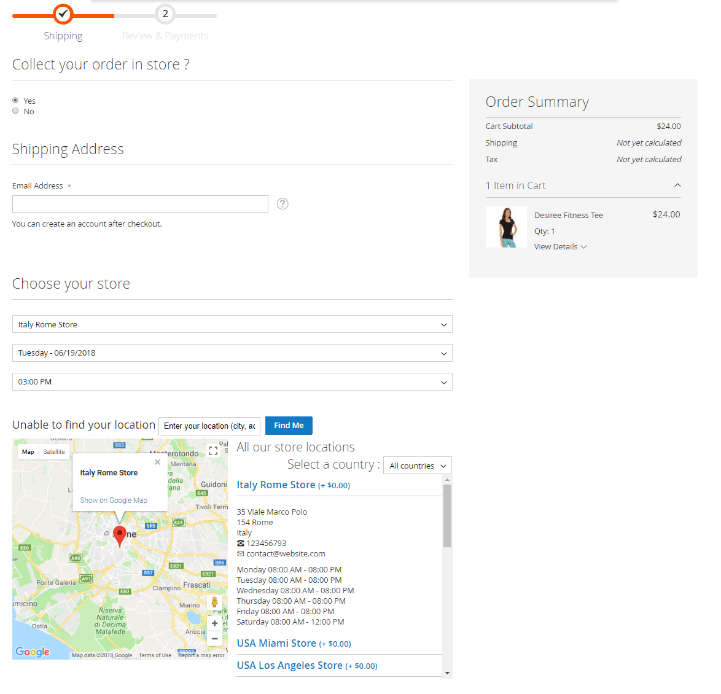Click the Cart Subtotal $24.00 amount
The image size is (721, 694).
tap(669, 126)
